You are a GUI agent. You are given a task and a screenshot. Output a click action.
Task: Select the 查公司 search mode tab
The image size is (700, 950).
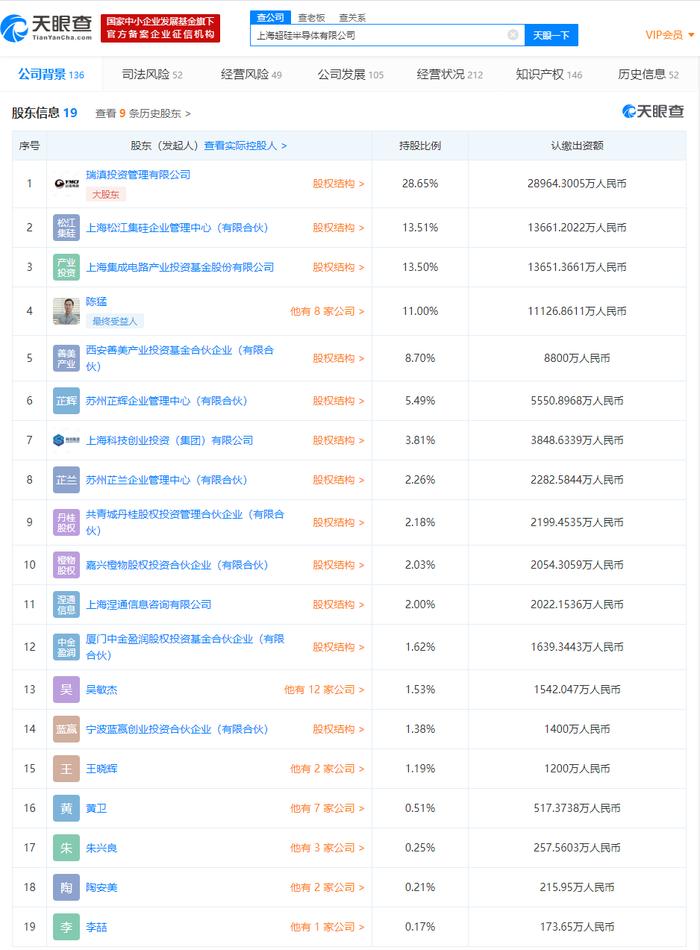pos(270,18)
